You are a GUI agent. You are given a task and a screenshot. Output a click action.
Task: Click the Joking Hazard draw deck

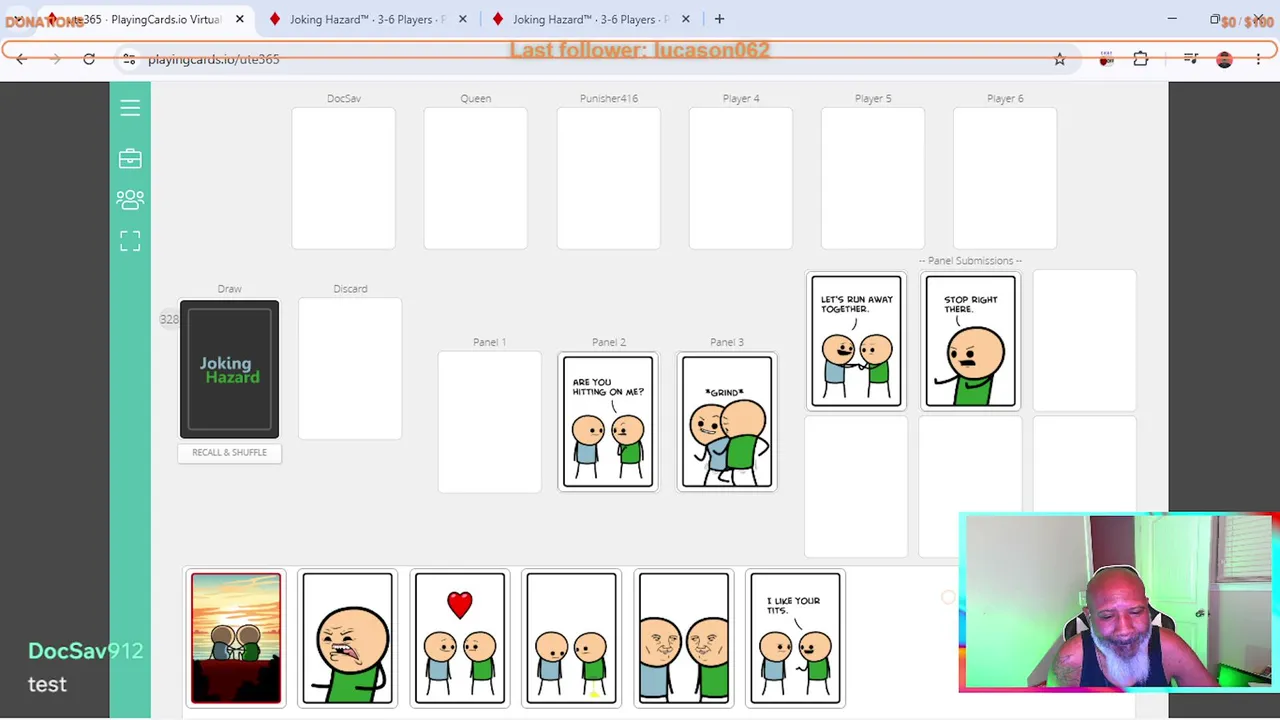pos(229,369)
